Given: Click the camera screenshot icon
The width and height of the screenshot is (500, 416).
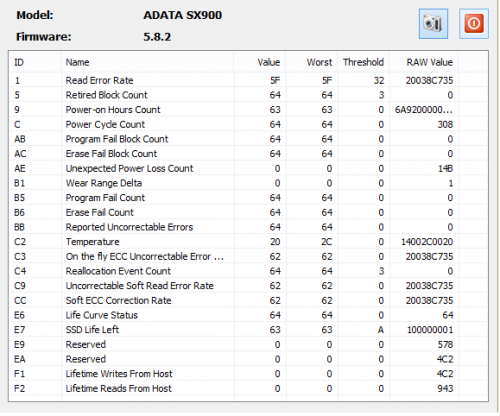Looking at the screenshot, I should coord(433,24).
